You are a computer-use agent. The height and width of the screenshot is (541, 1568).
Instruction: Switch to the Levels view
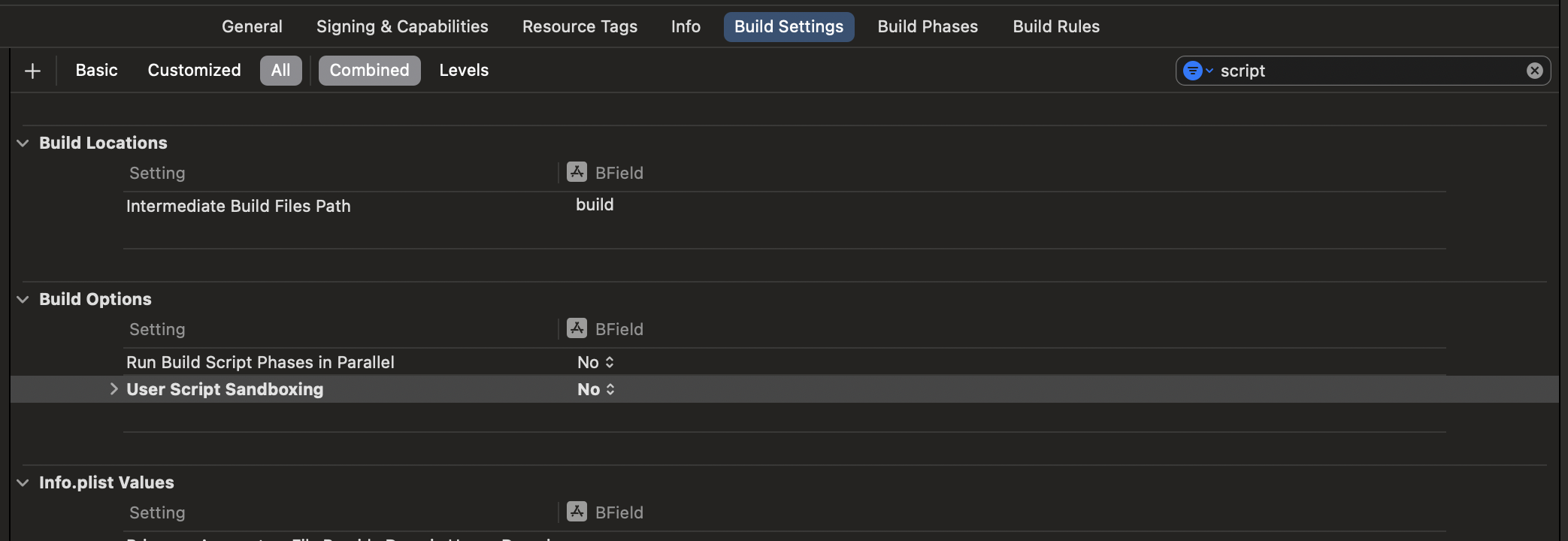click(464, 70)
